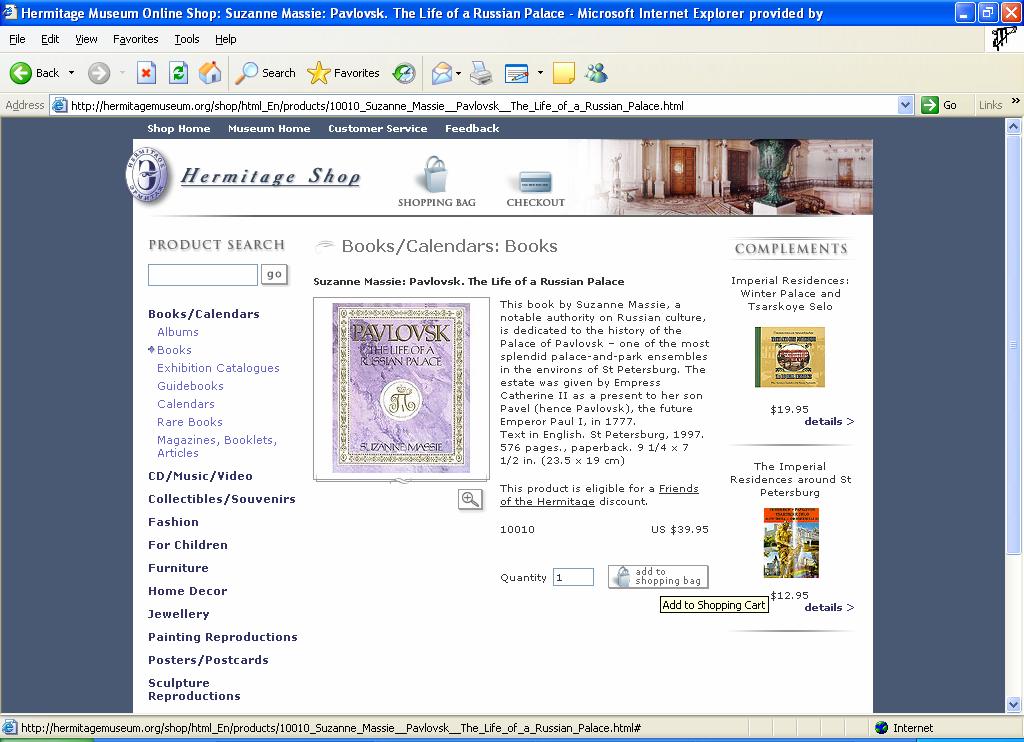The width and height of the screenshot is (1024, 742).
Task: Open the Posters/Postcards category
Action: (x=208, y=660)
